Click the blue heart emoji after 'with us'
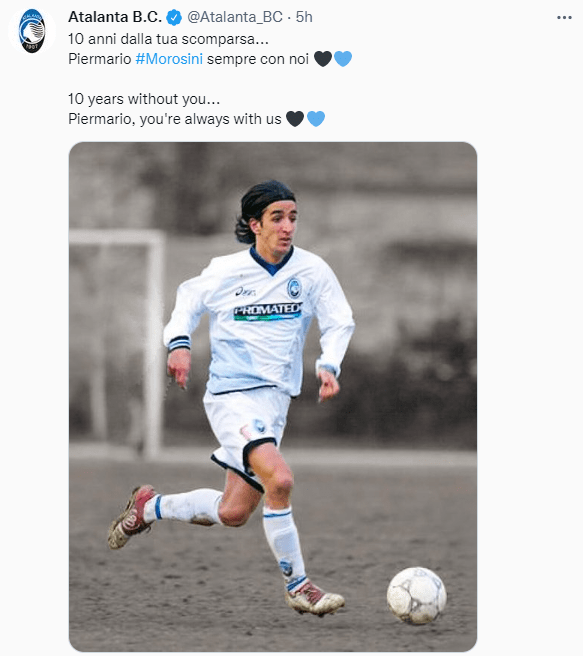This screenshot has width=583, height=656. coord(316,119)
